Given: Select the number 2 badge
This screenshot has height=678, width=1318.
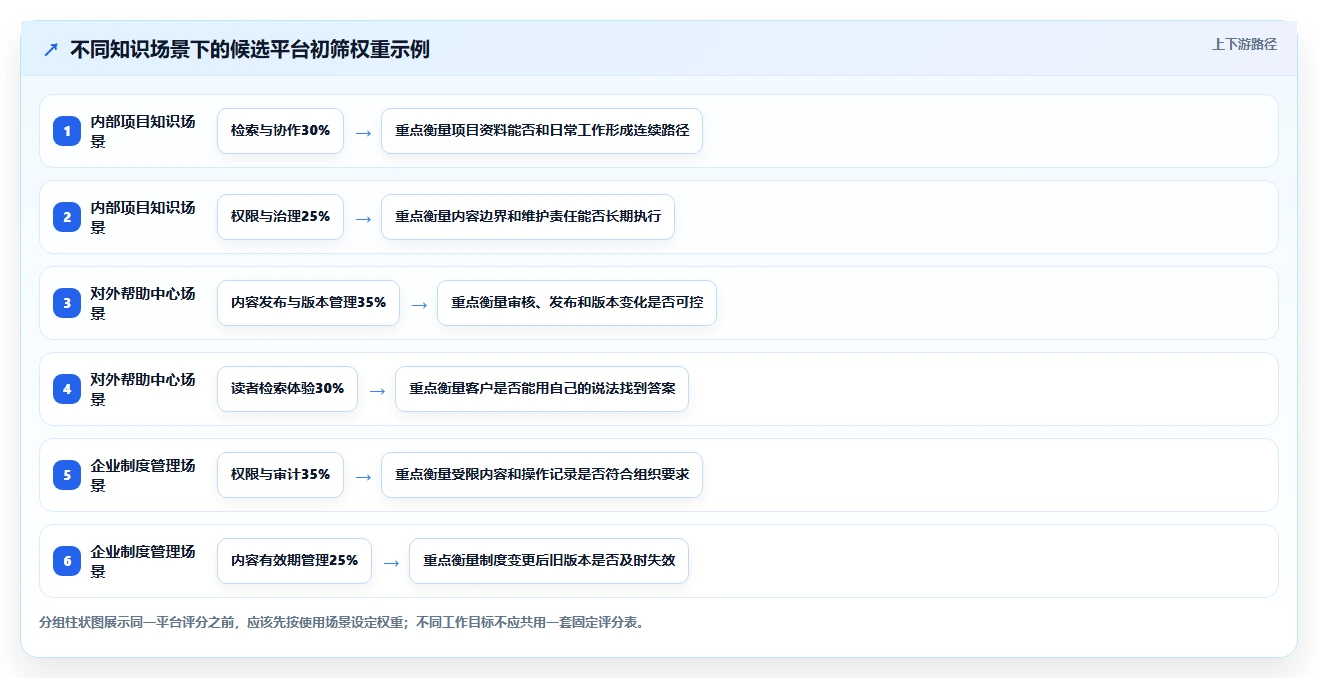Looking at the screenshot, I should pyautogui.click(x=67, y=217).
